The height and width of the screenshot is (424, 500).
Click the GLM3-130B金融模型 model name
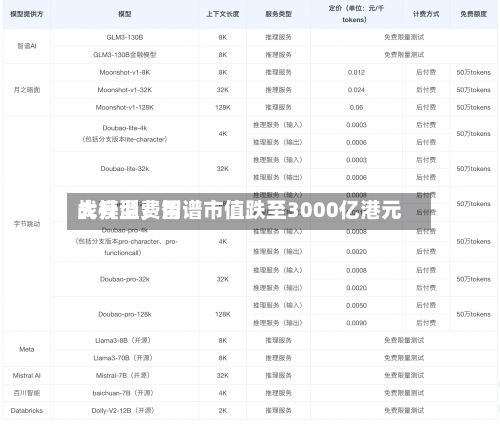[x=125, y=55]
